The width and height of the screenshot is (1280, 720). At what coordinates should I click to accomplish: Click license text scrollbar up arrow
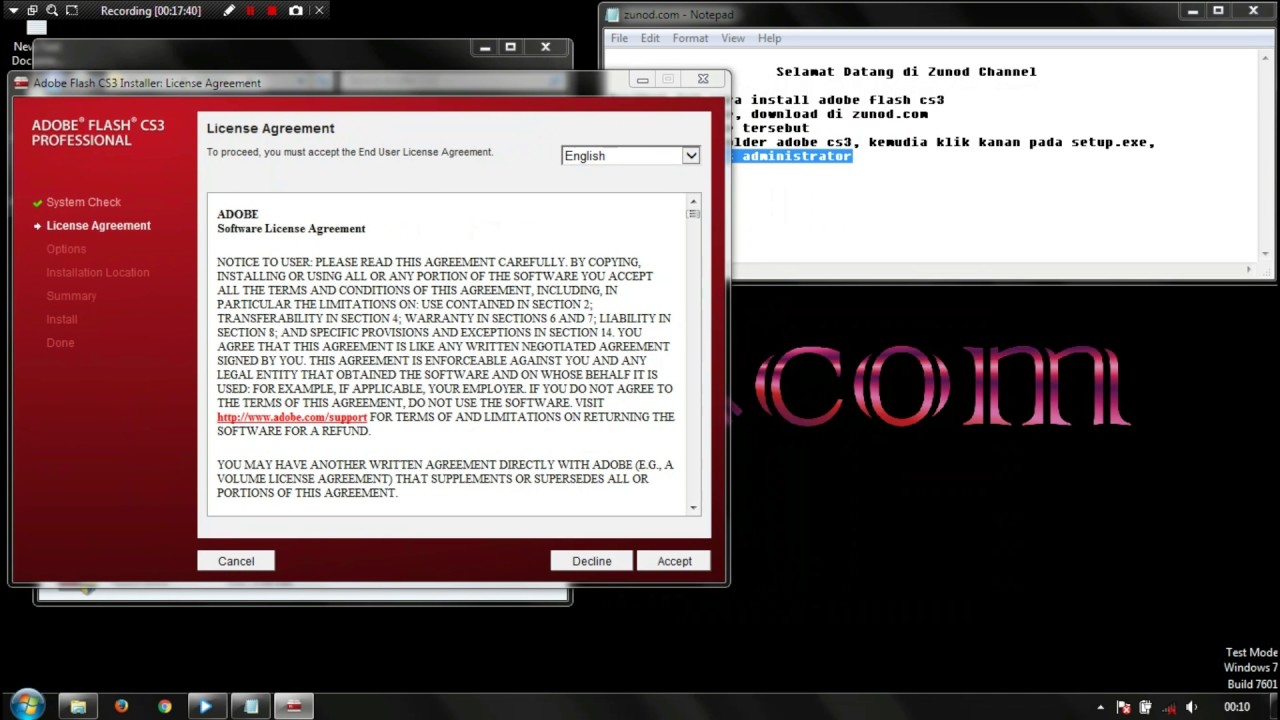coord(693,202)
